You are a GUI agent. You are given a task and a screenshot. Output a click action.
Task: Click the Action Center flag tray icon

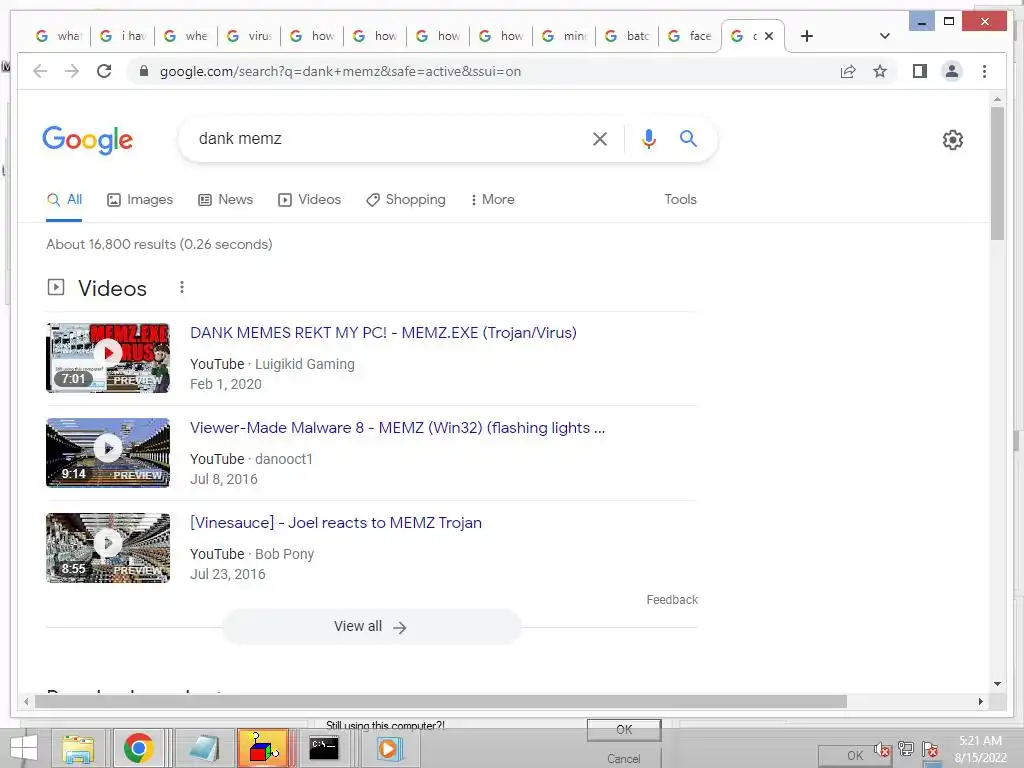pyautogui.click(x=930, y=749)
